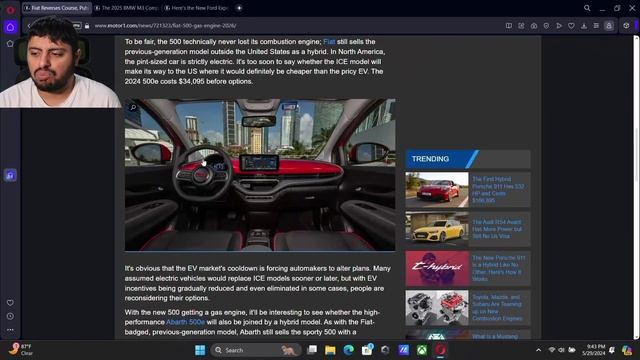The width and height of the screenshot is (640, 360).
Task: Open the taskbar clock showing 9:43 PM
Action: (593, 350)
